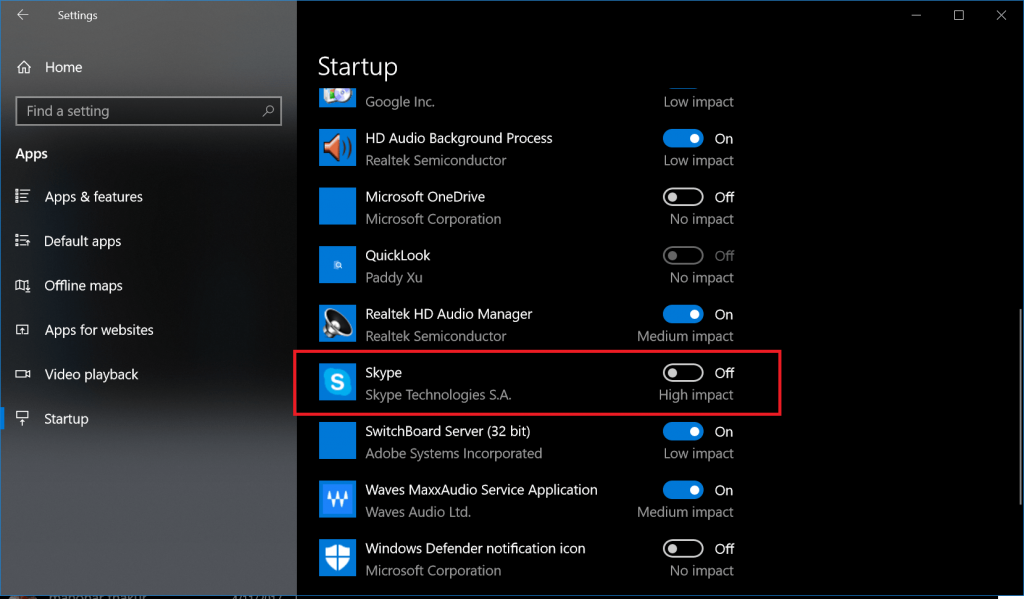The height and width of the screenshot is (599, 1024).
Task: Click the Home house icon
Action: click(24, 67)
